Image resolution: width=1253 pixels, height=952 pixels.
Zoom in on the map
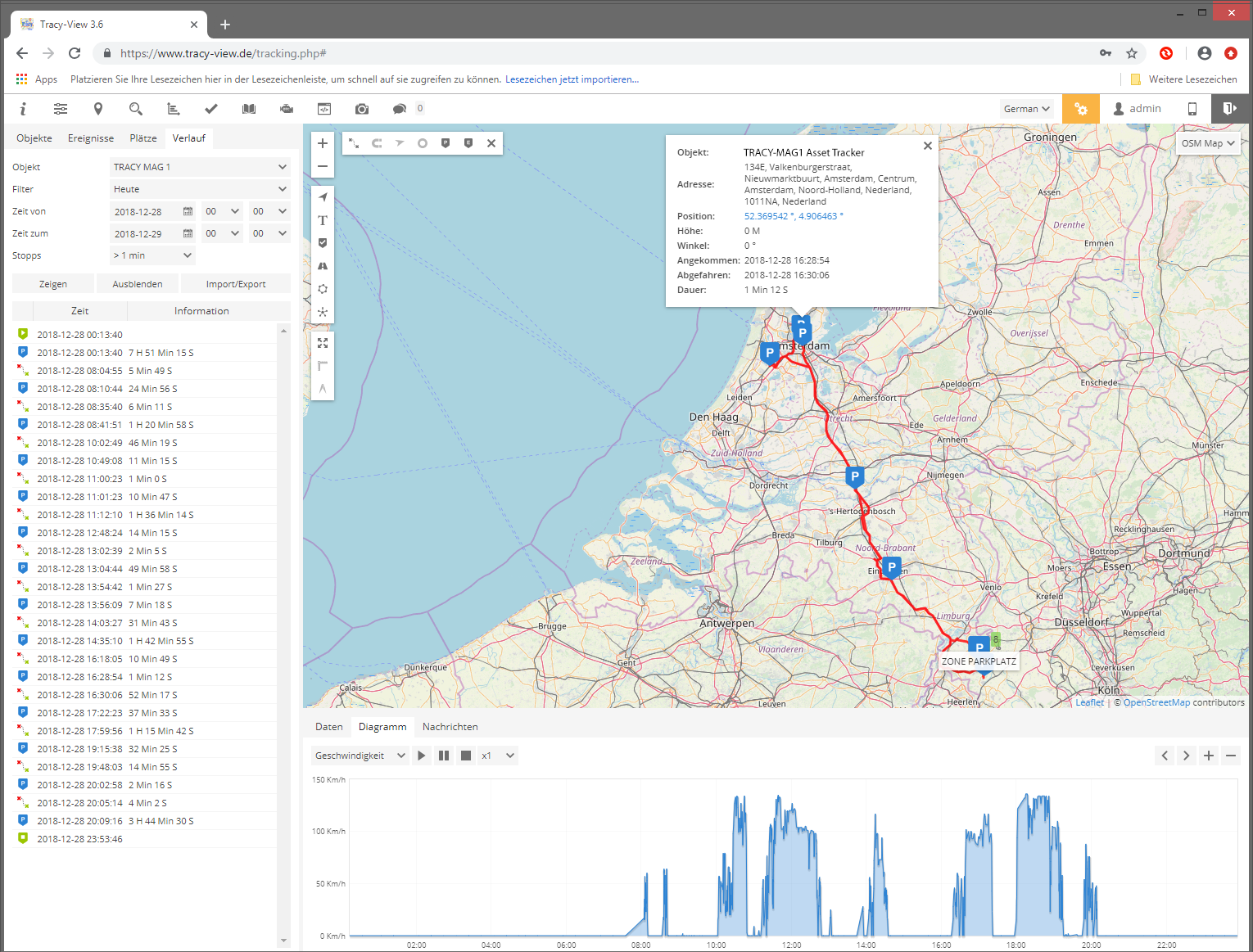[323, 143]
